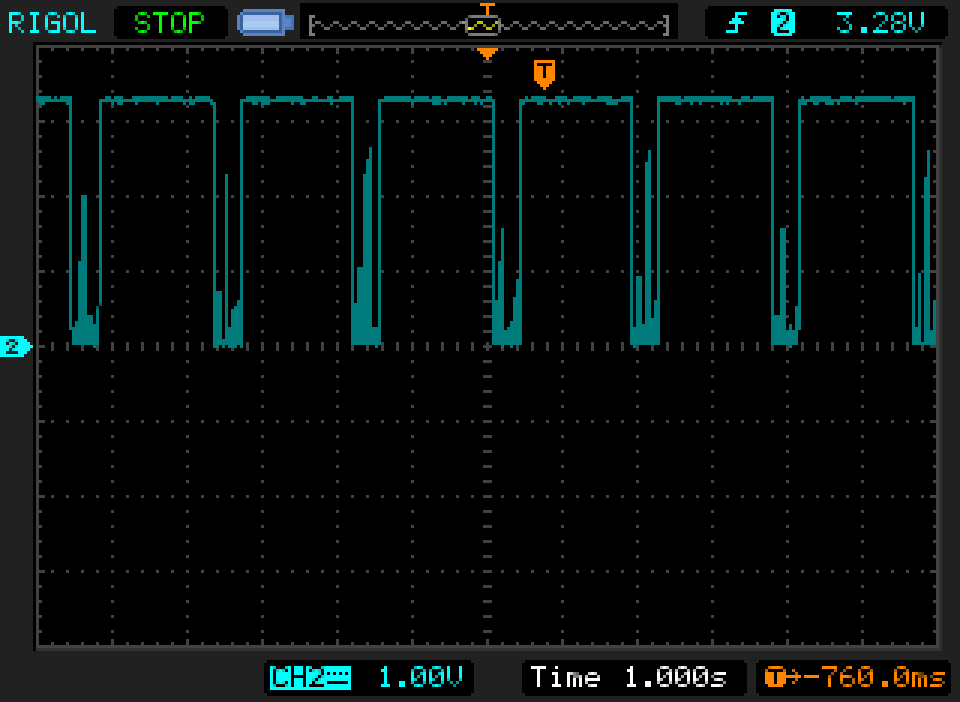Click the orange T trigger position marker
This screenshot has width=960, height=702.
(544, 74)
